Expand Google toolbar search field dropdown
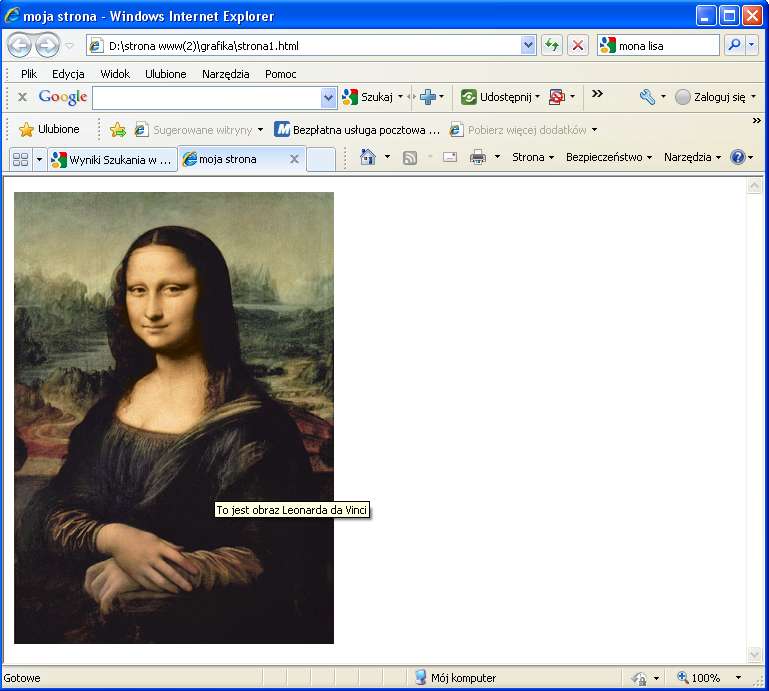 click(329, 98)
